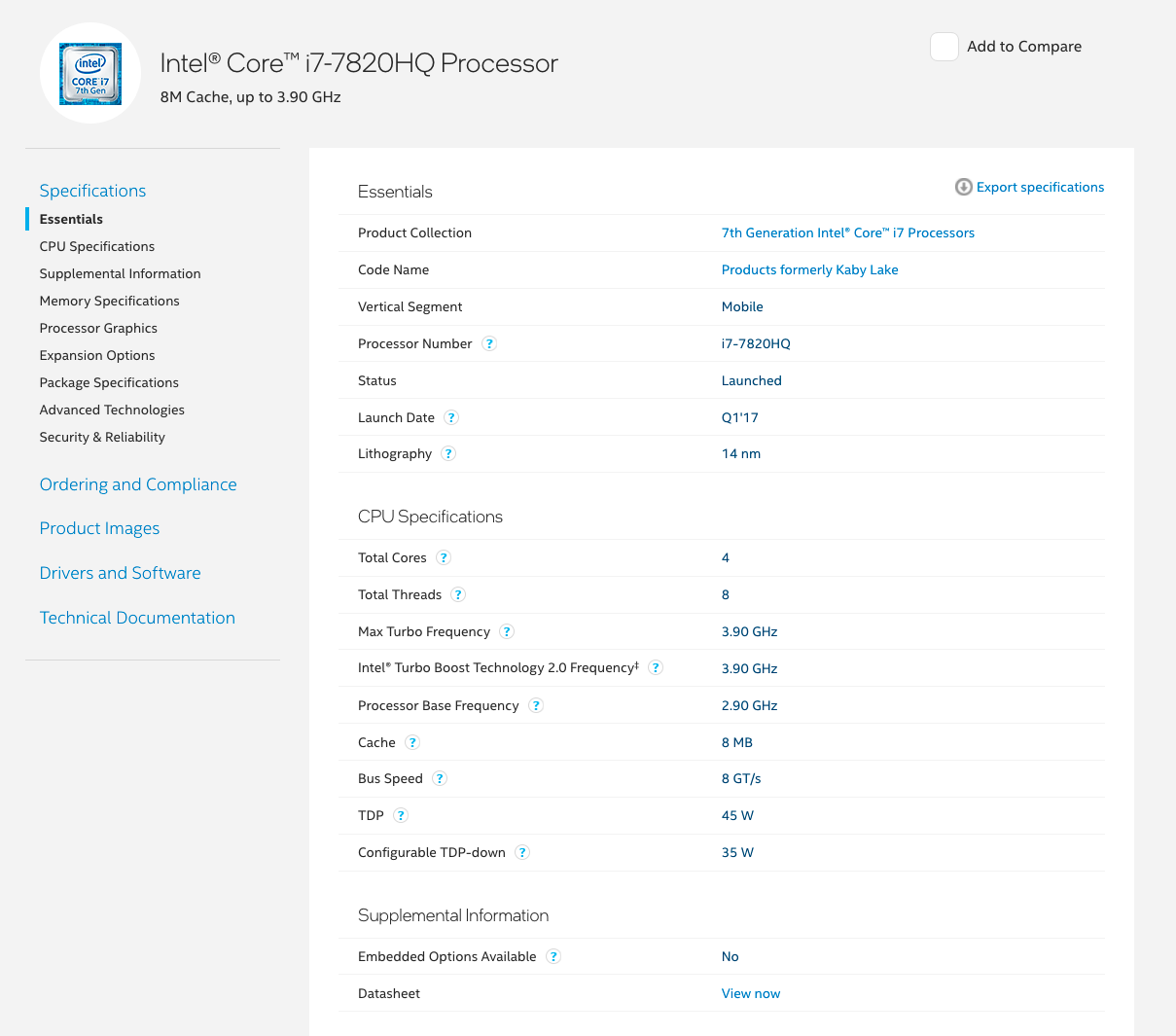Open help icon for Cache
Image resolution: width=1176 pixels, height=1036 pixels.
coord(412,742)
